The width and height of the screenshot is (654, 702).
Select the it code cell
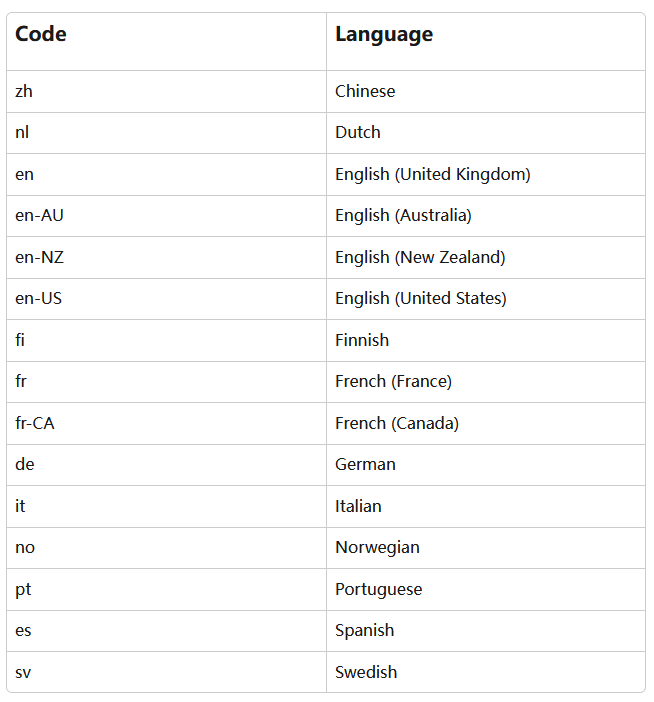(x=20, y=506)
